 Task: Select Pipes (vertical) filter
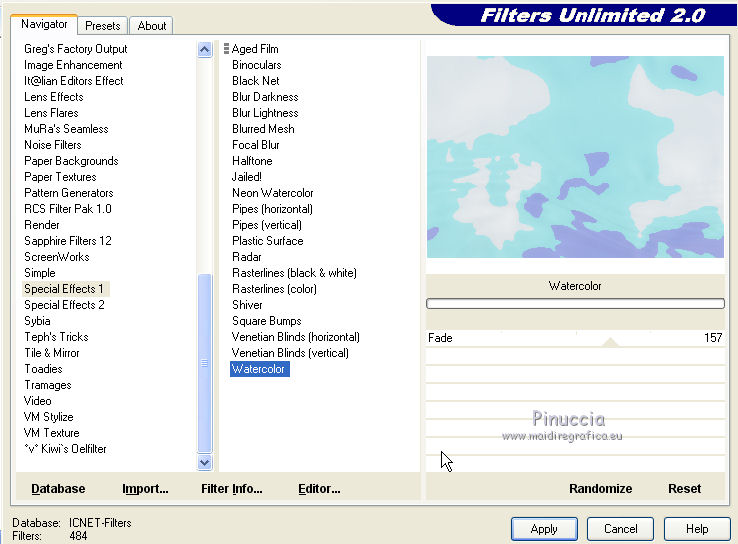click(266, 225)
